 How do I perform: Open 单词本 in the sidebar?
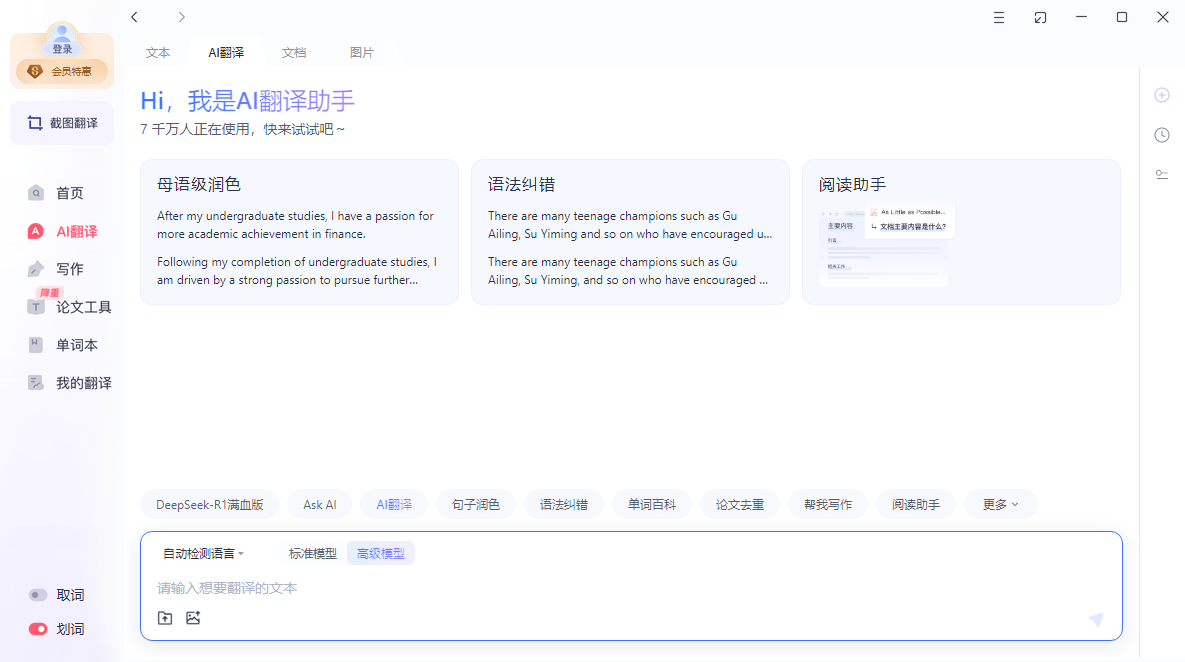(x=75, y=345)
